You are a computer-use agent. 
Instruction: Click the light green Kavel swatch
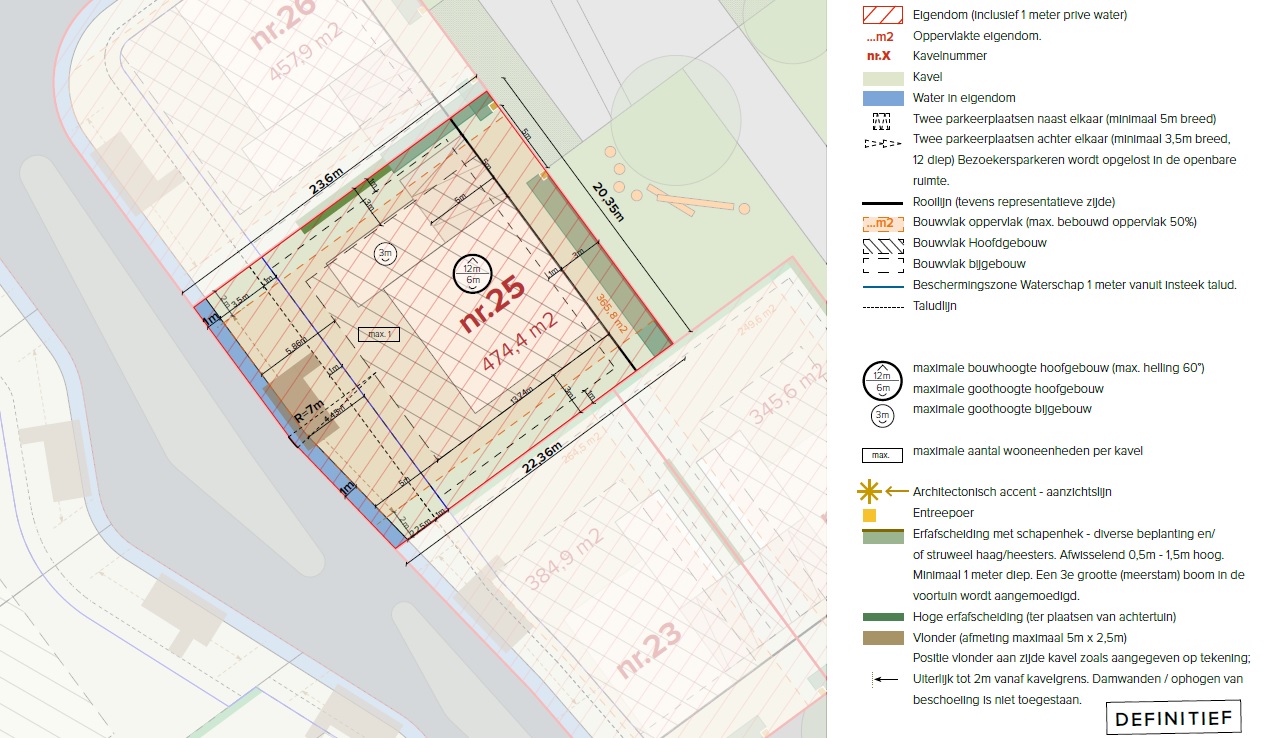pos(881,77)
